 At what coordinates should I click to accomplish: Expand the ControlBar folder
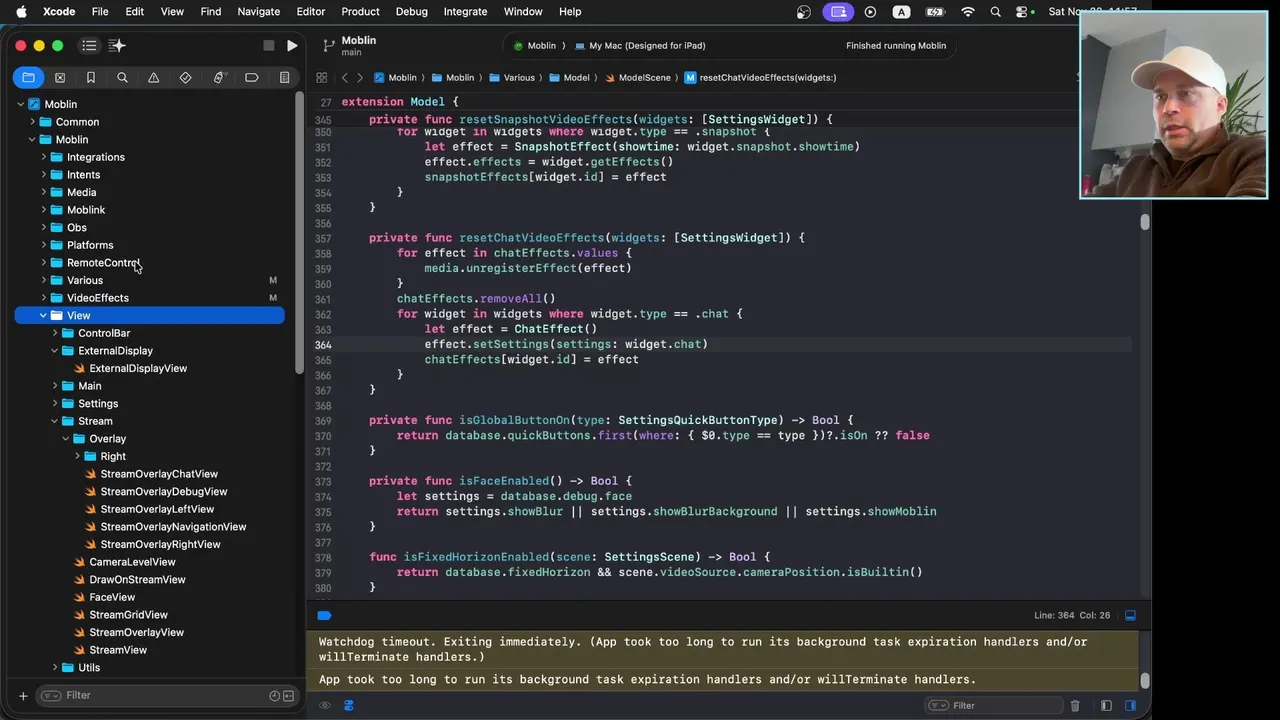click(x=55, y=333)
